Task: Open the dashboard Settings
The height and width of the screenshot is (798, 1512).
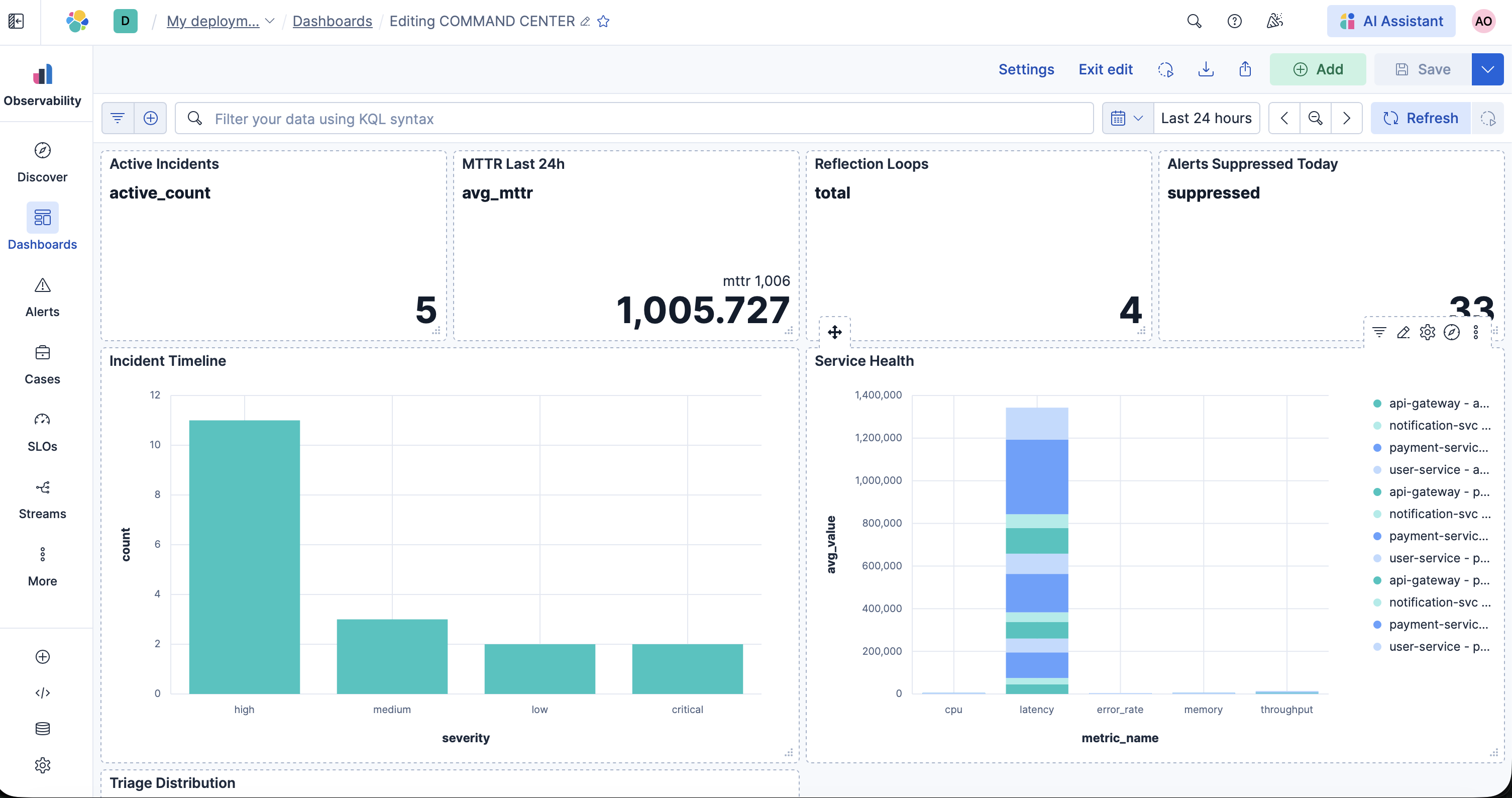Action: (1026, 69)
